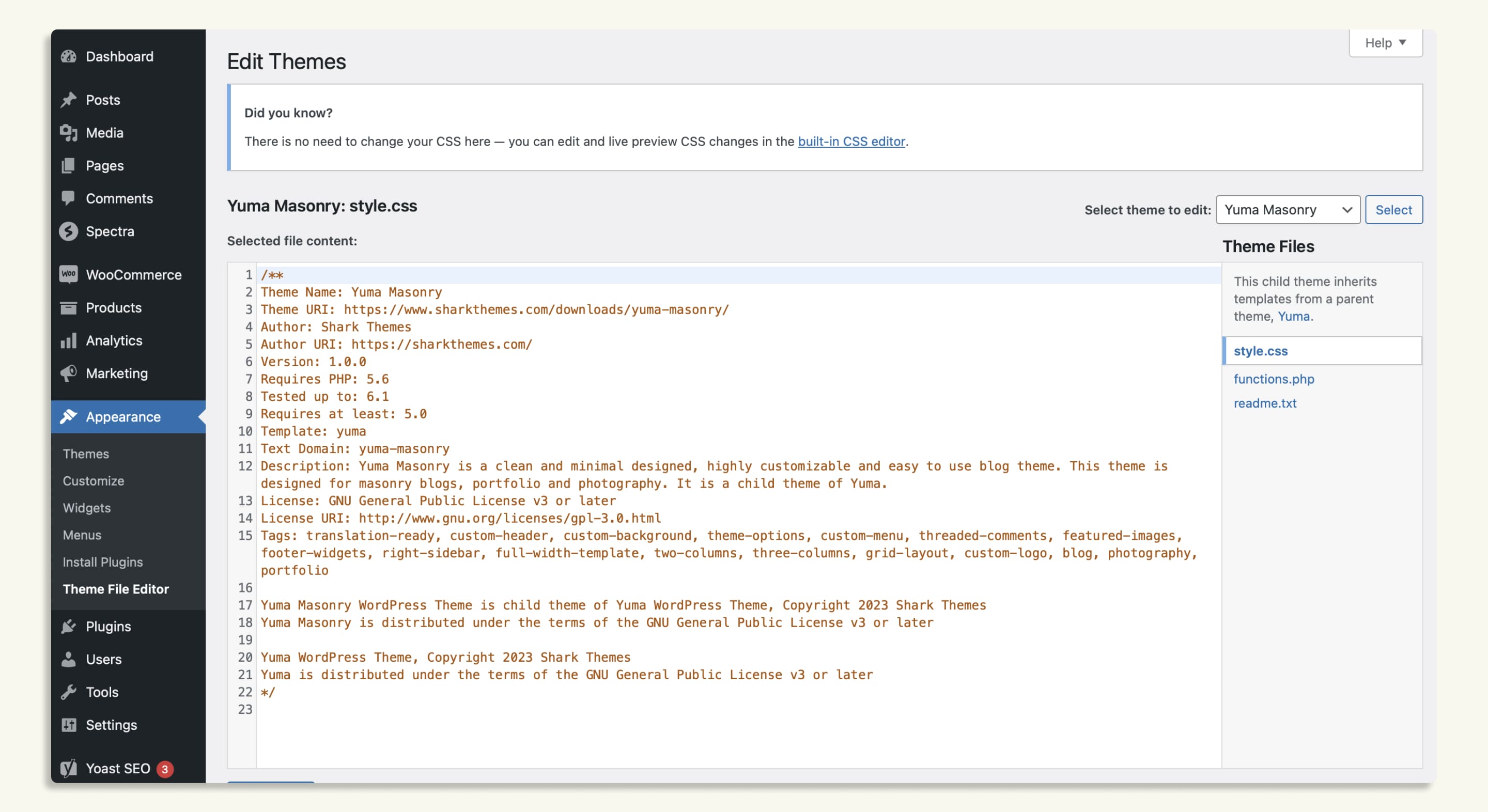The width and height of the screenshot is (1488, 812).
Task: Open the theme selection dropdown
Action: [x=1288, y=210]
